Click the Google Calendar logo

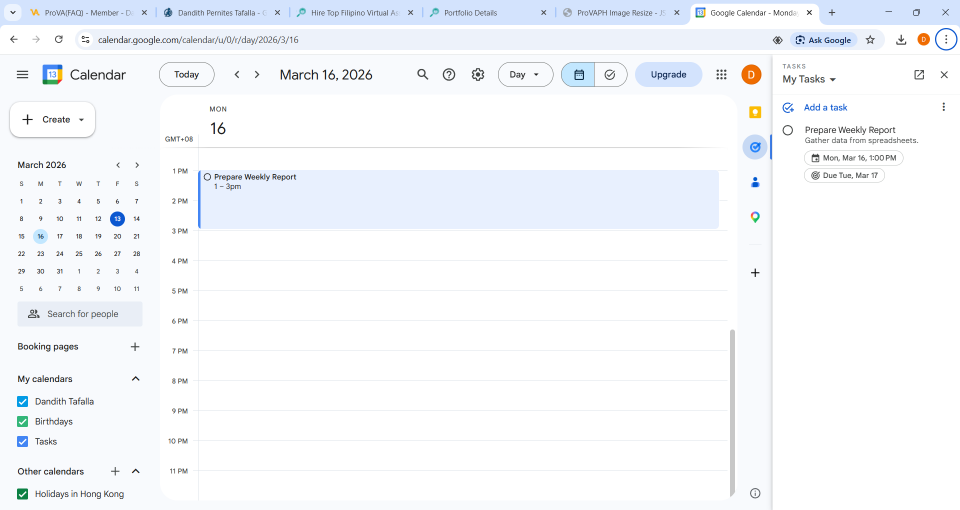click(x=53, y=75)
